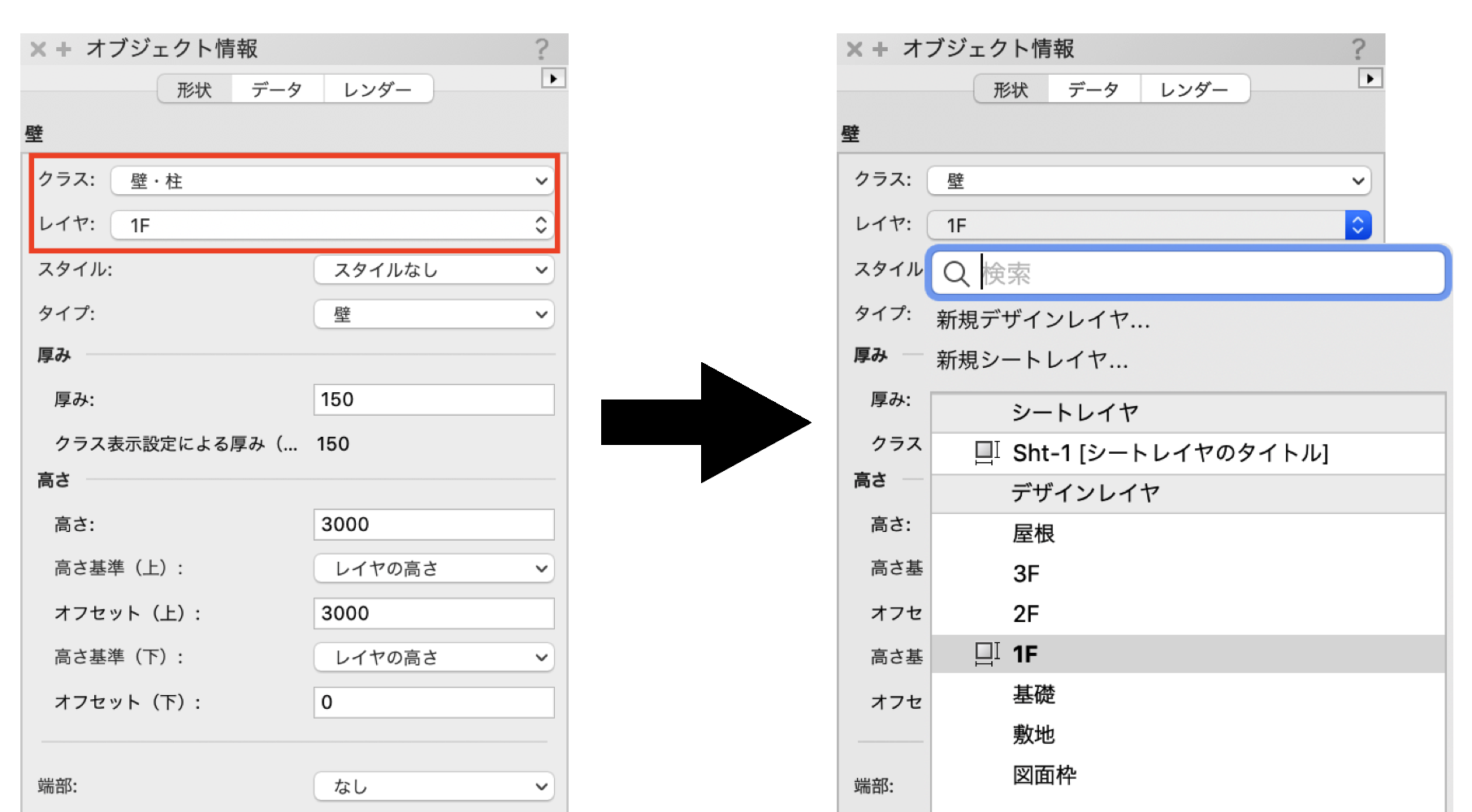The image size is (1472, 812).
Task: Open the 端部 dropdown showing なし
Action: tap(434, 786)
